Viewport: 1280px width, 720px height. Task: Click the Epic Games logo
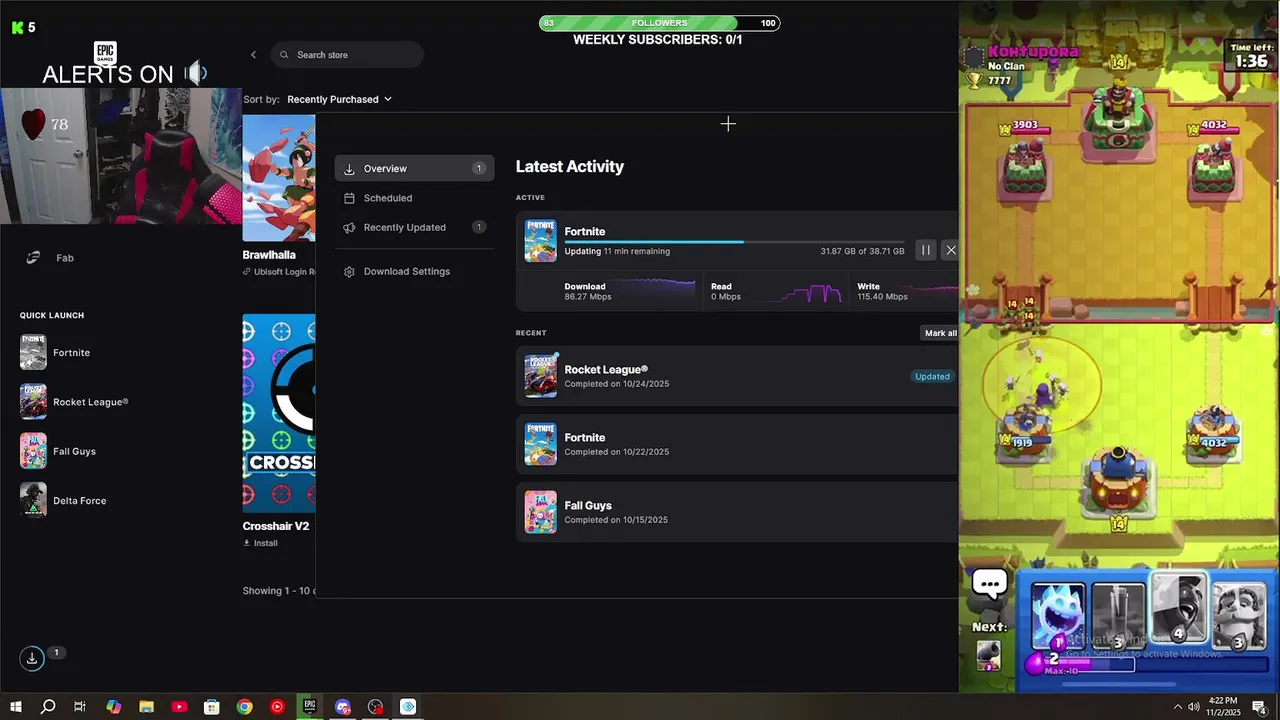click(105, 53)
